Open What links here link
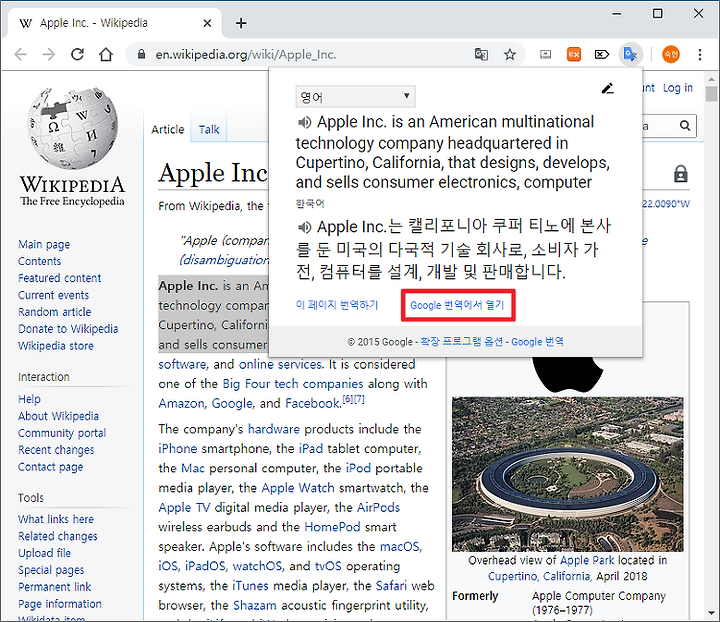 click(56, 519)
